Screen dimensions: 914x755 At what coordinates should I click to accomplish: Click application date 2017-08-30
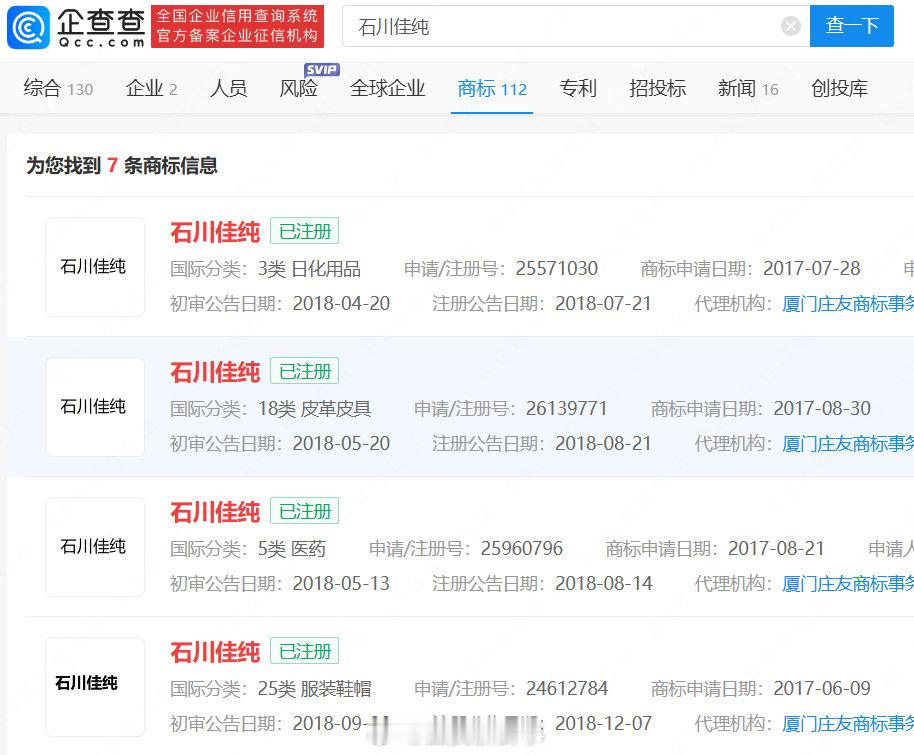point(822,408)
